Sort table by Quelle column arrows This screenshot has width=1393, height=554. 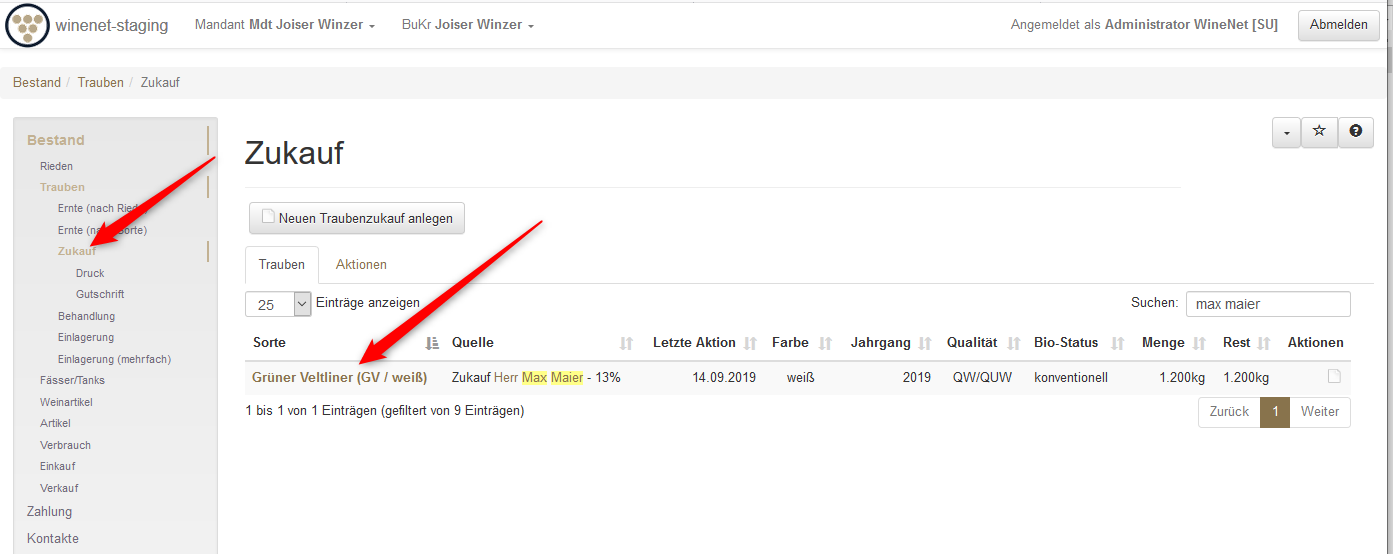coord(626,343)
